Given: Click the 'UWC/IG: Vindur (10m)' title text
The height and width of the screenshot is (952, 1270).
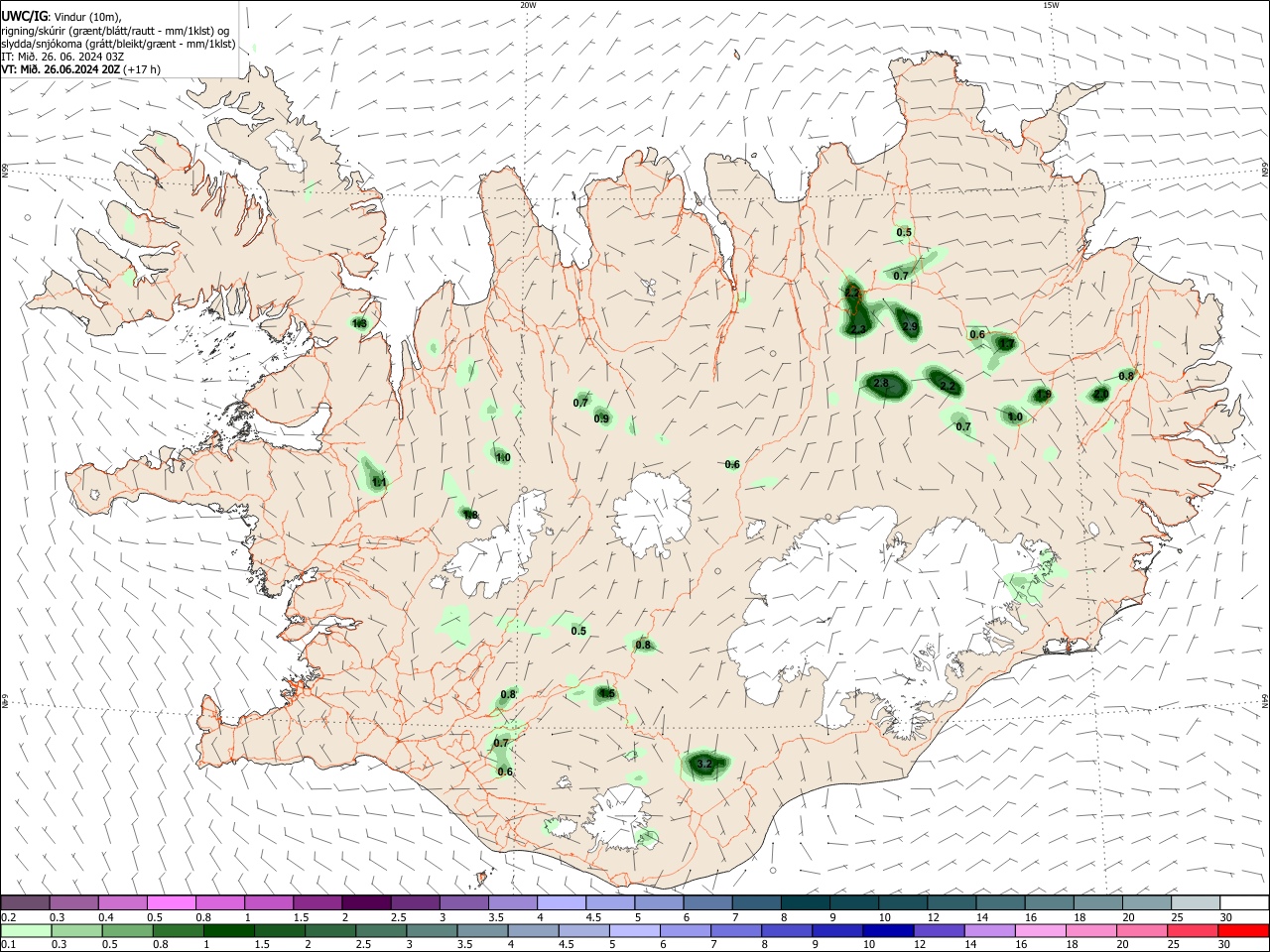Looking at the screenshot, I should click(x=62, y=16).
